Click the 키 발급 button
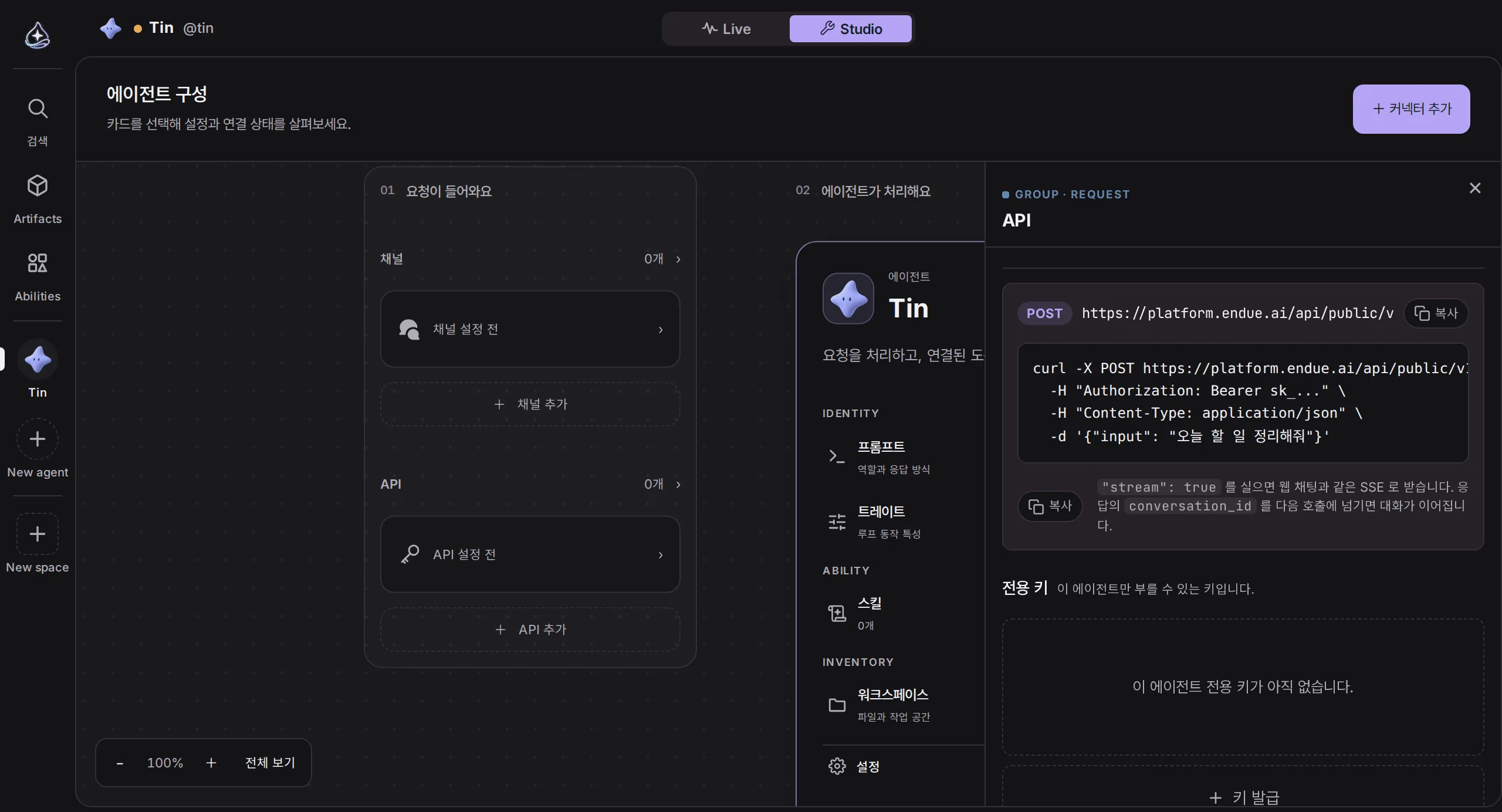 click(x=1243, y=797)
